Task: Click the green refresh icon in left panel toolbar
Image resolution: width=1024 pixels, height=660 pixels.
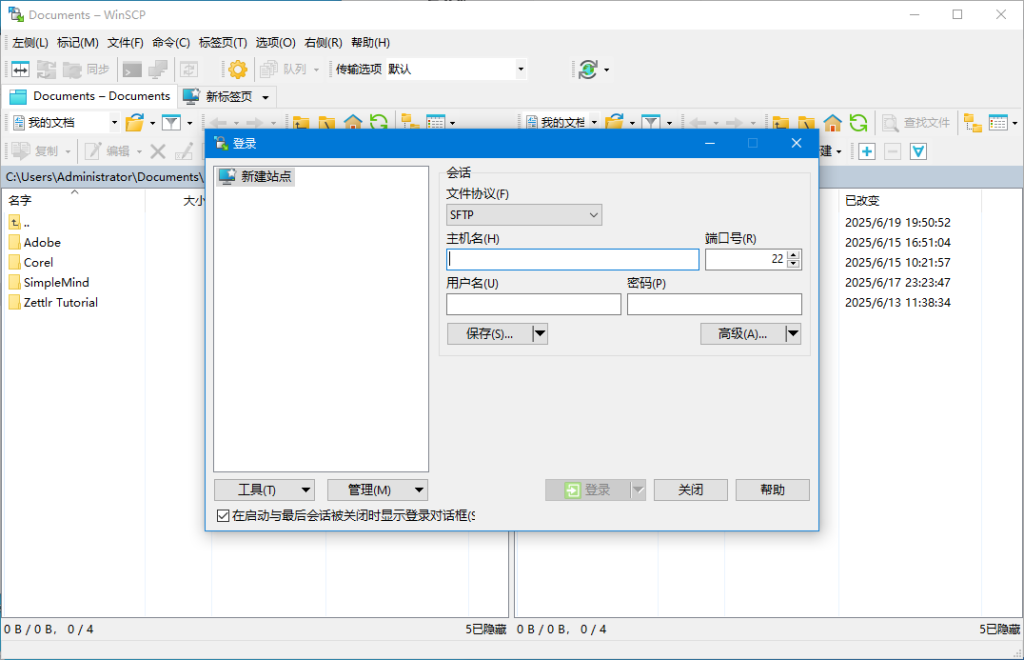Action: point(379,123)
